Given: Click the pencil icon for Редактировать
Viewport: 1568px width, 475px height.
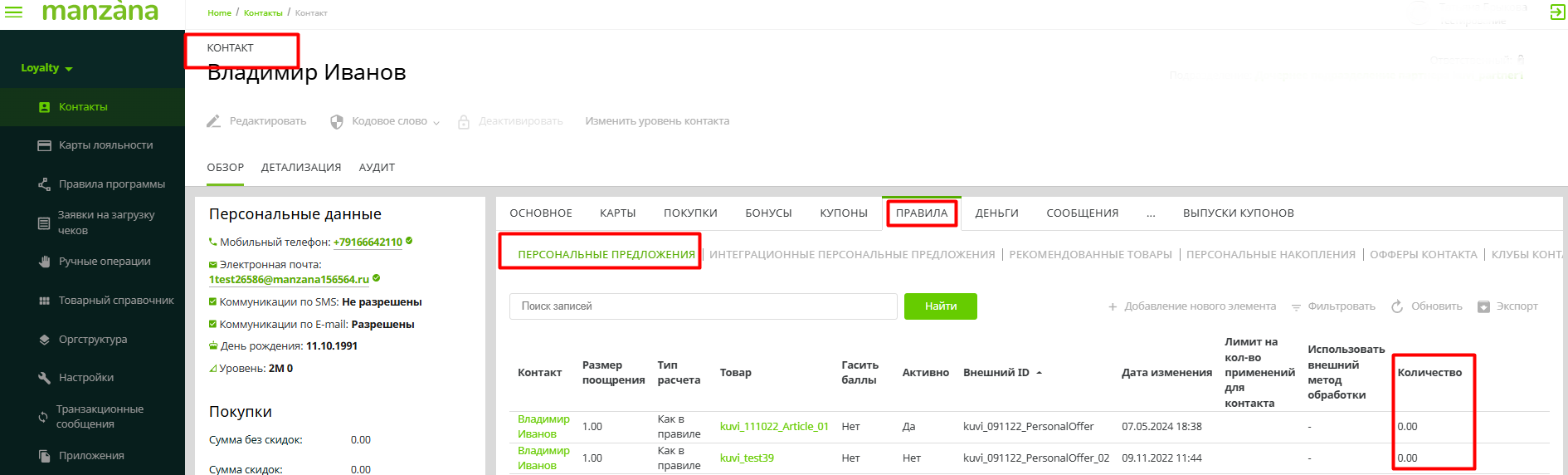Looking at the screenshot, I should [214, 121].
